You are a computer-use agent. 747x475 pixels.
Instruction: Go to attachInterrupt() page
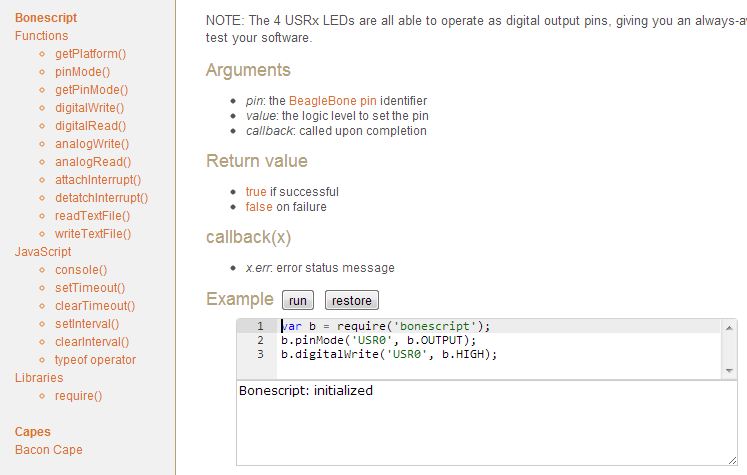(98, 180)
